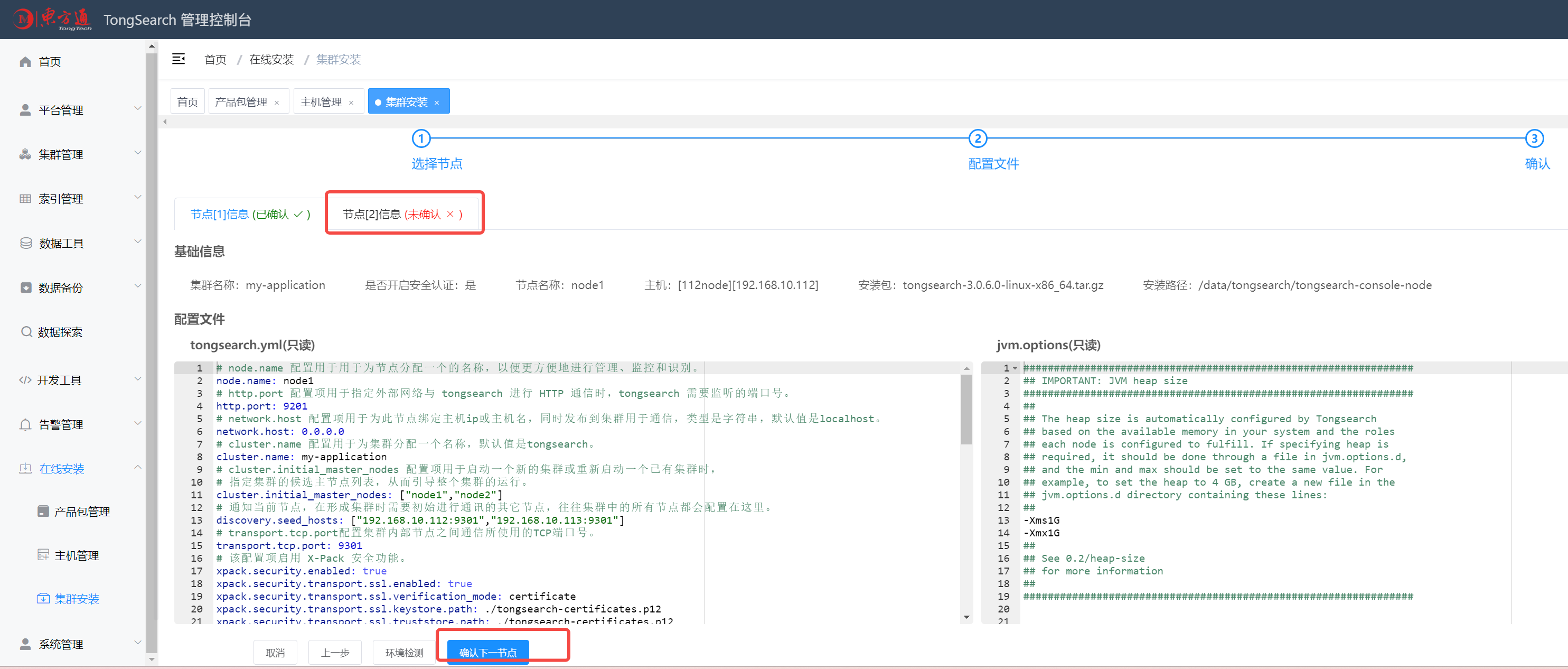
Task: Switch to the 产品包管理 tab
Action: [241, 102]
